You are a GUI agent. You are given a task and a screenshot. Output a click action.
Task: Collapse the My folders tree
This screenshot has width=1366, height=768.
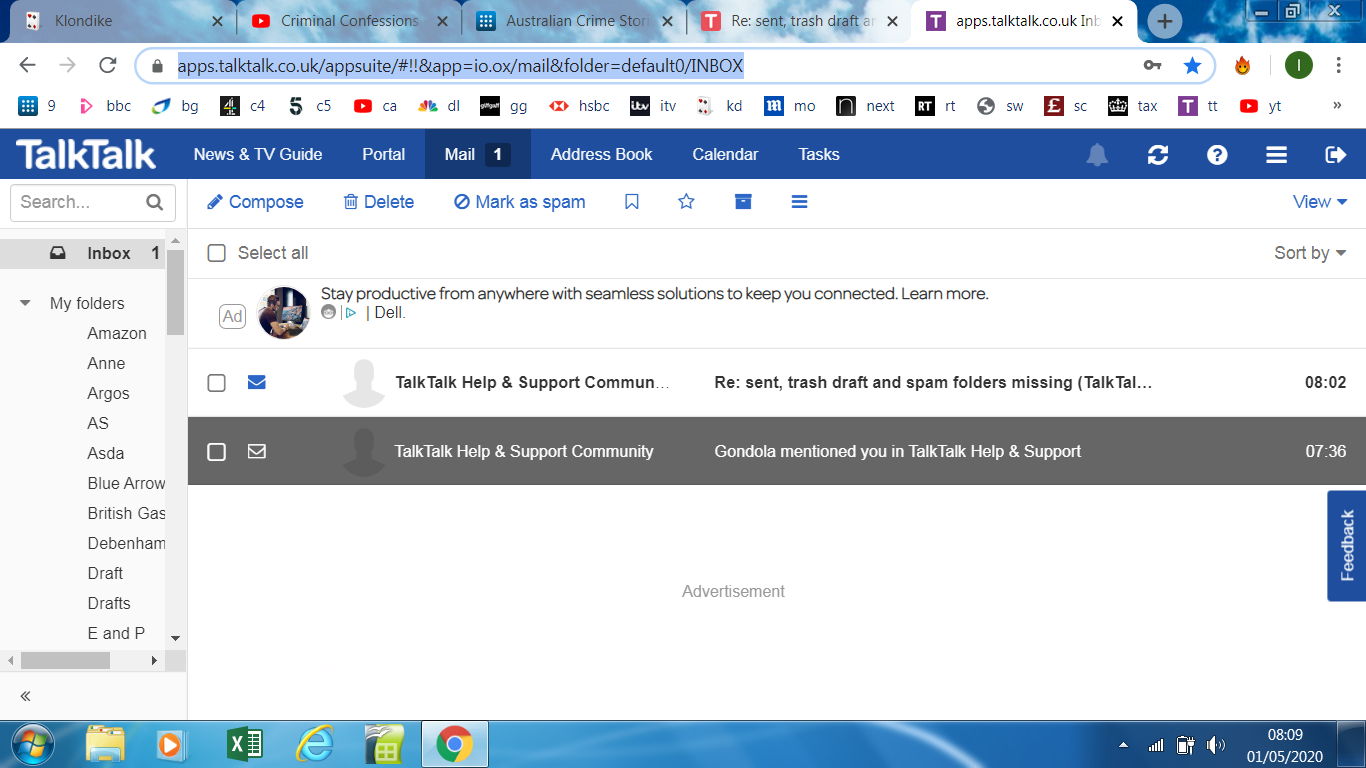(x=24, y=303)
